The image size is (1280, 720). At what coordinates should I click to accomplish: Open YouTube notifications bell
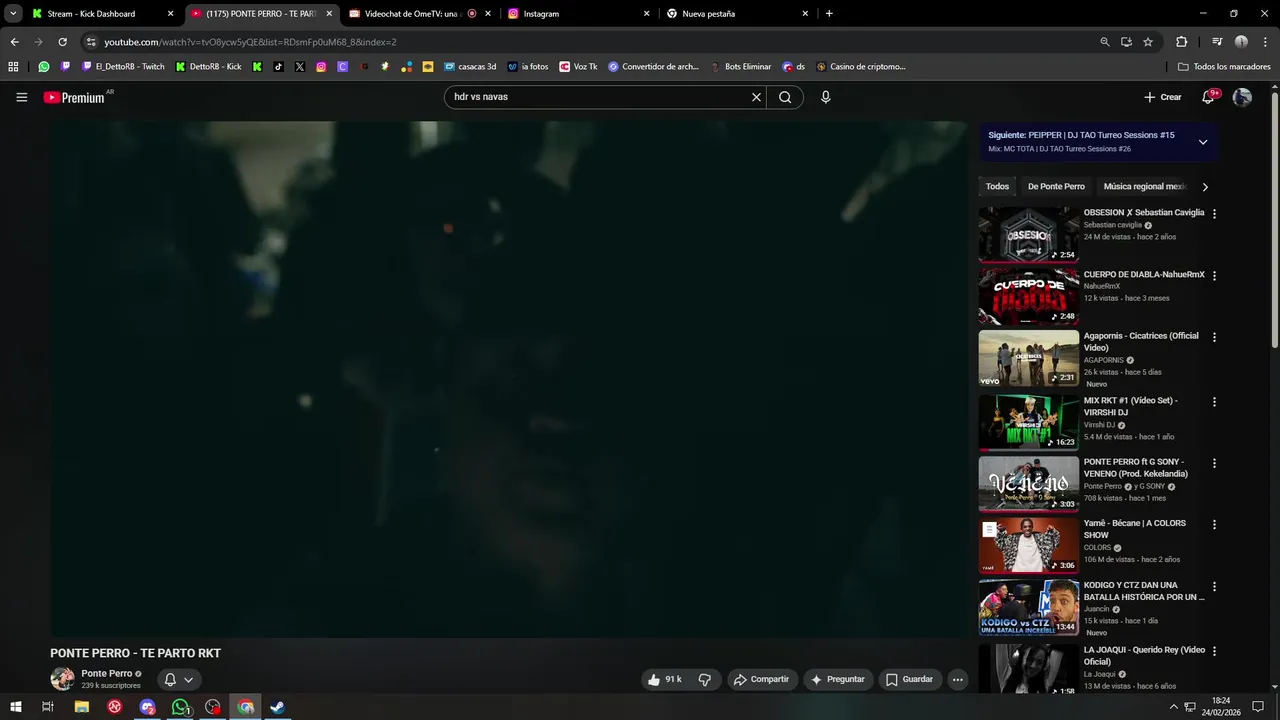click(1208, 97)
